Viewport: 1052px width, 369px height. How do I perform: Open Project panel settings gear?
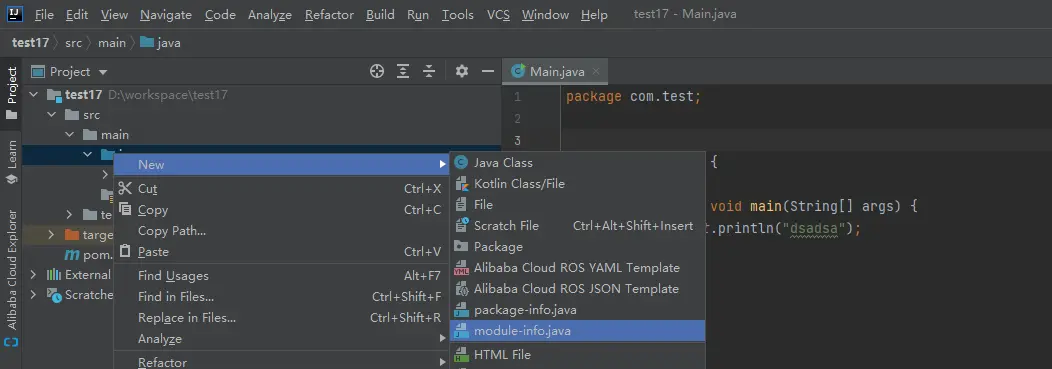tap(462, 71)
